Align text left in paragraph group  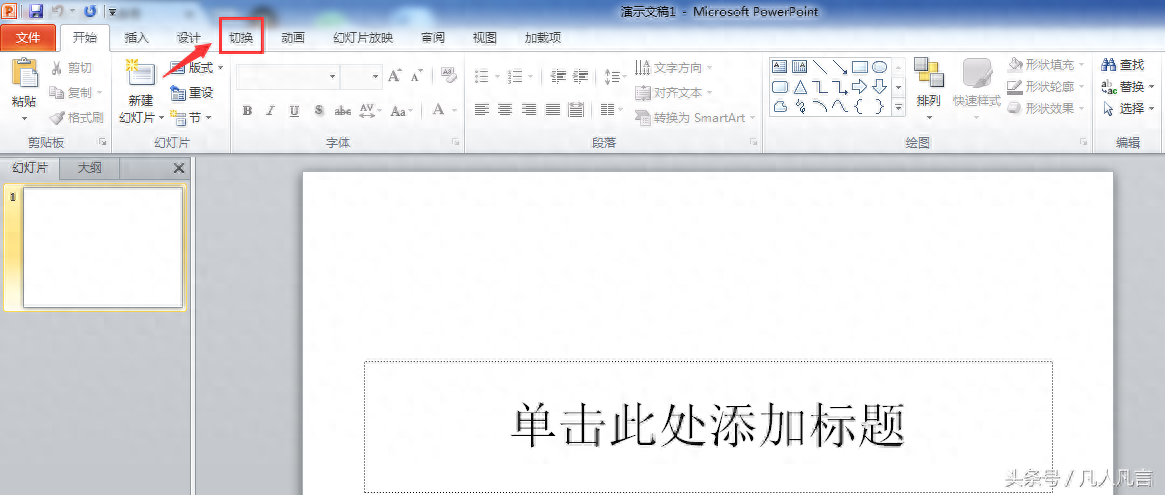coord(481,110)
